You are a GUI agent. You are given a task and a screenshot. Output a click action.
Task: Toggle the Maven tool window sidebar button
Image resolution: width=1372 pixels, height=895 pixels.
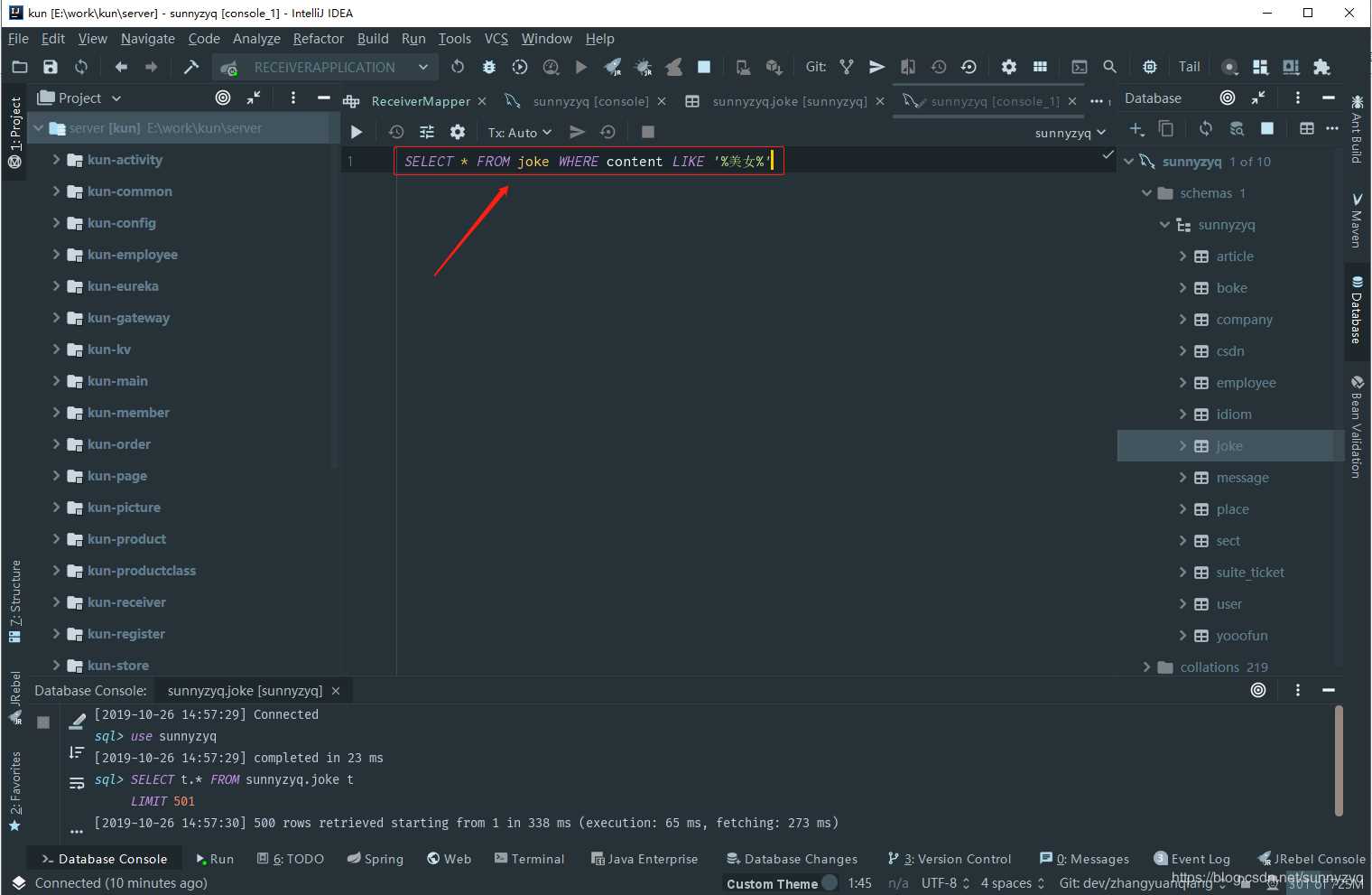[x=1357, y=219]
